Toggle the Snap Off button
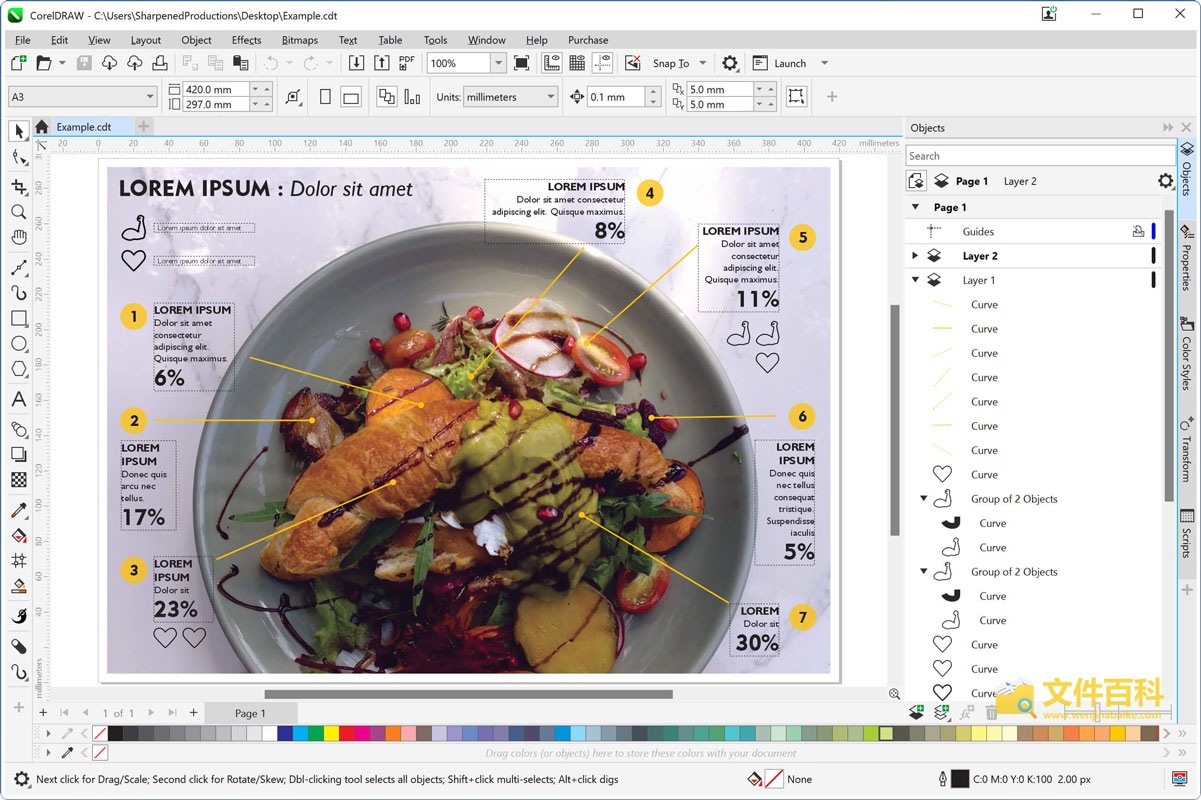Image resolution: width=1201 pixels, height=800 pixels. [633, 63]
